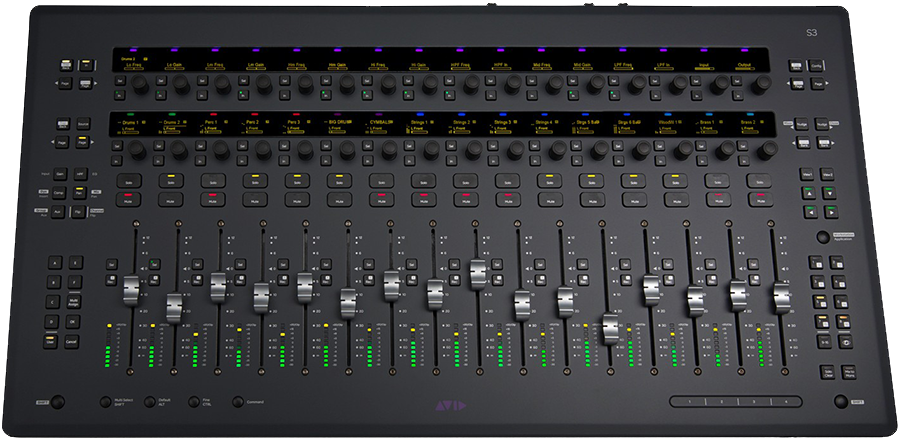
Task: Hit Sel beside the Lm Freq knob
Action: 203,81
